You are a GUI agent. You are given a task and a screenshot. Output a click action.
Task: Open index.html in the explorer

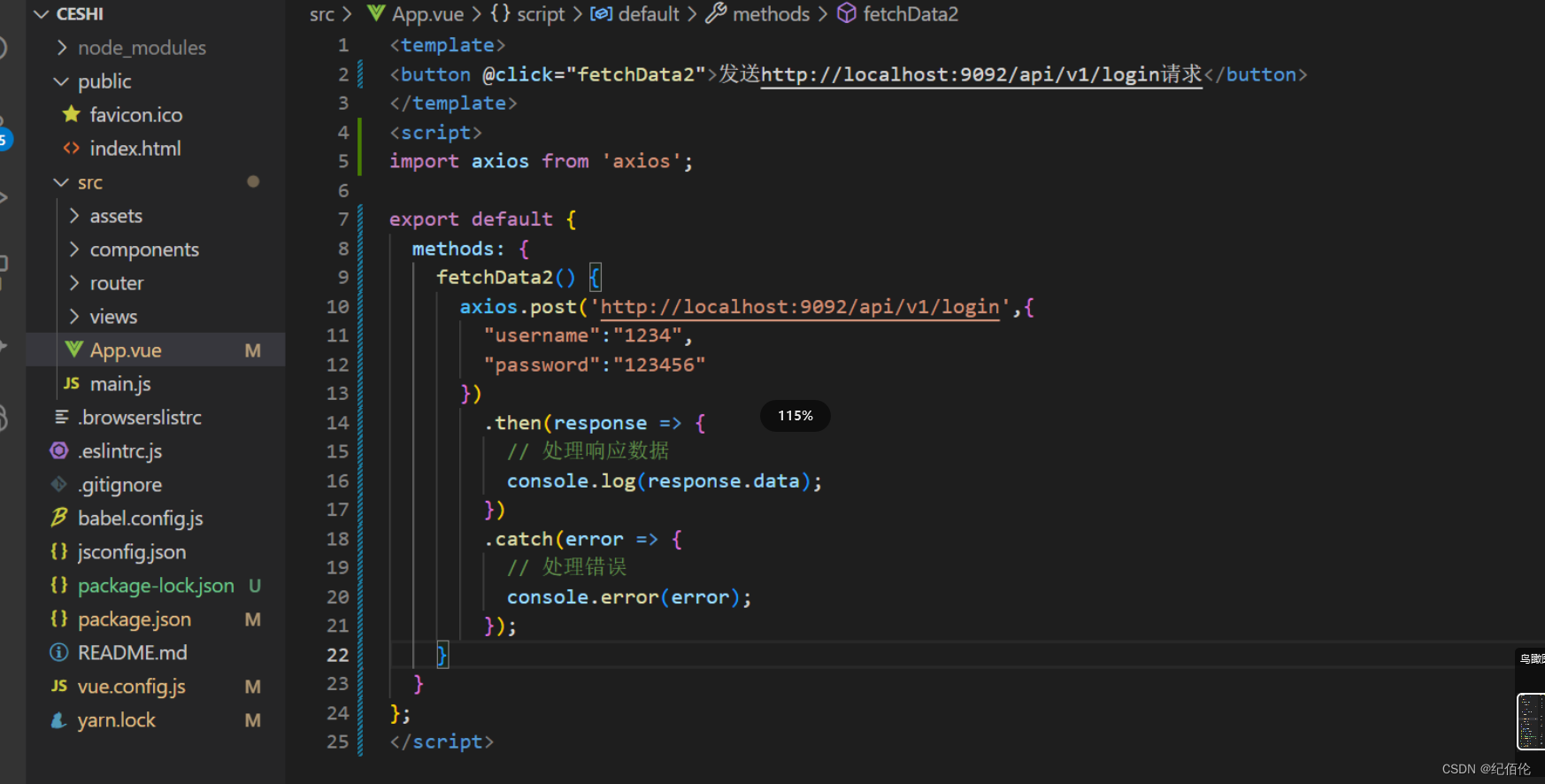(x=135, y=149)
